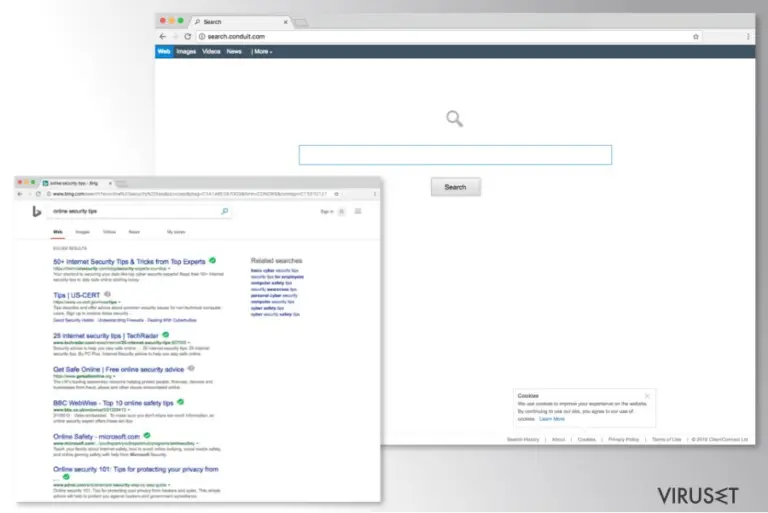Open Chrome menu in the Bing window

(375, 194)
